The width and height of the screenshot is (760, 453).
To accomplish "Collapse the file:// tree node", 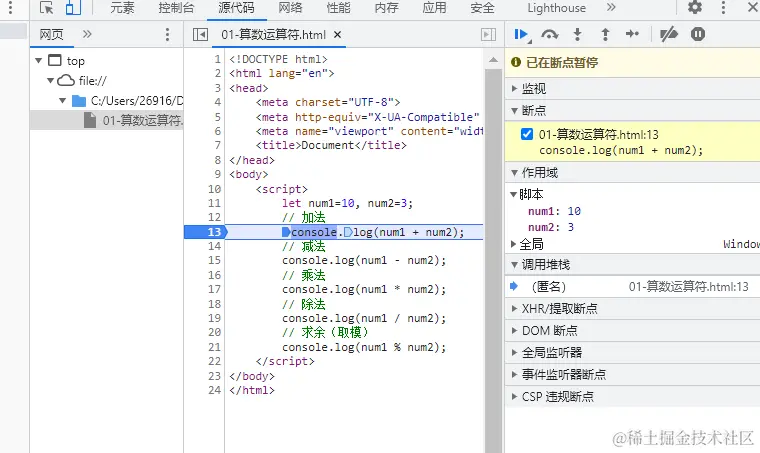I will coord(50,80).
